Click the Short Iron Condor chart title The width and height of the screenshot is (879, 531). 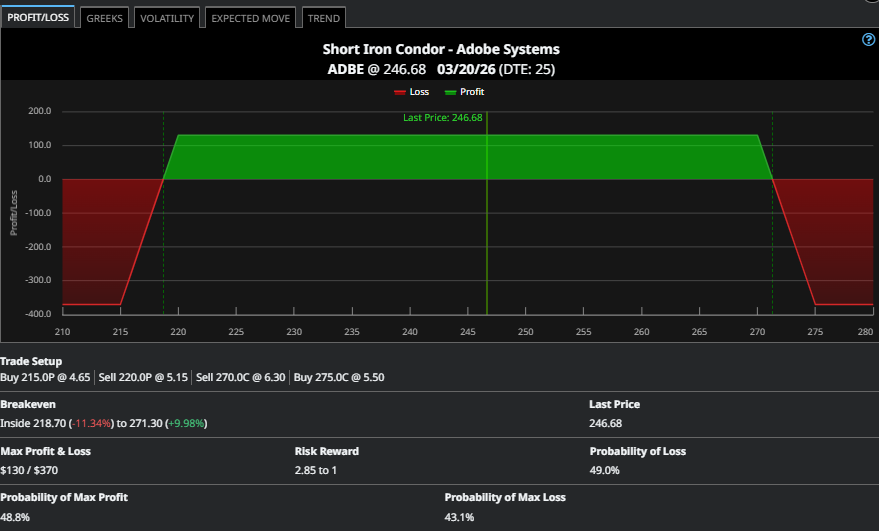click(x=441, y=49)
